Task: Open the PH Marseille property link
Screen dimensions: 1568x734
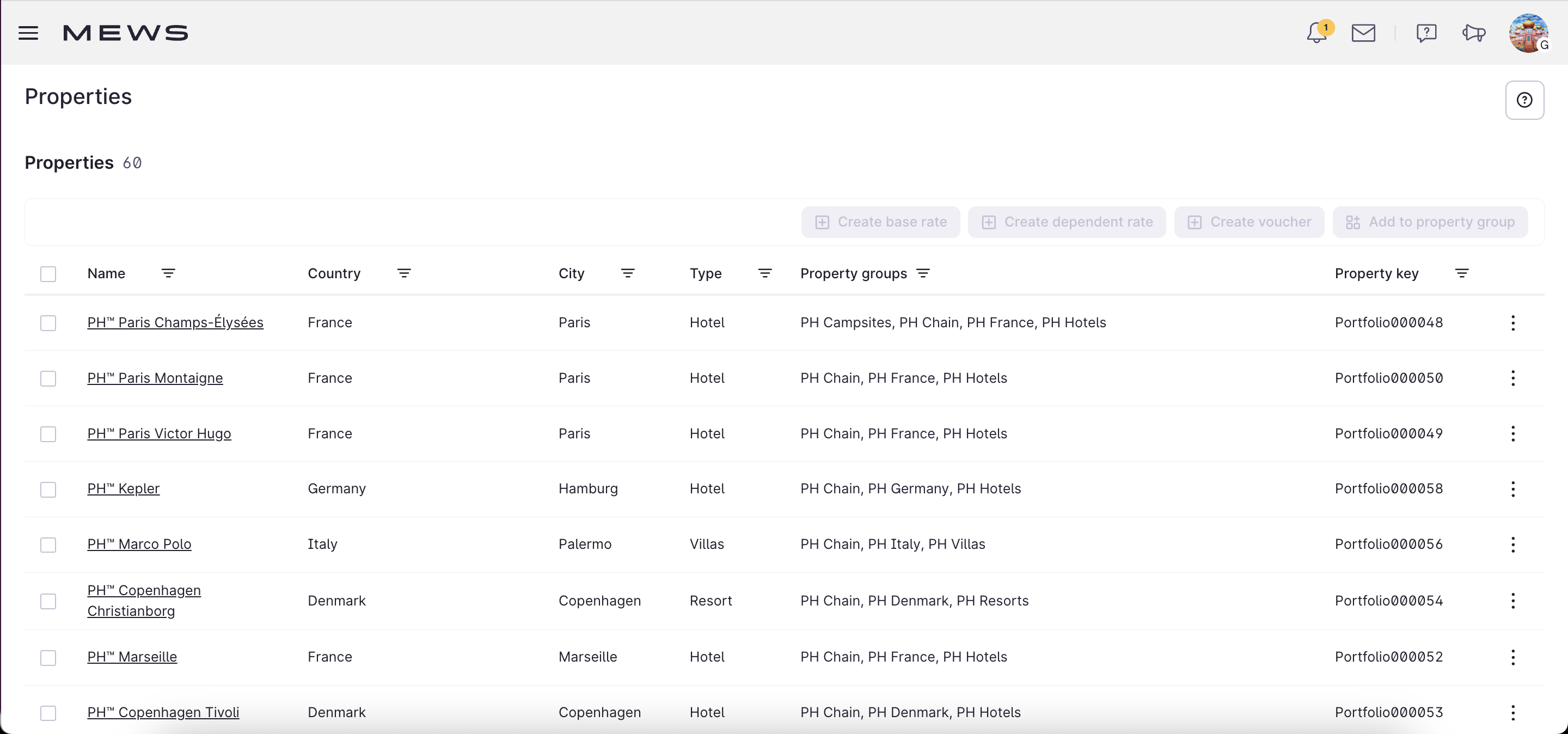Action: point(132,657)
